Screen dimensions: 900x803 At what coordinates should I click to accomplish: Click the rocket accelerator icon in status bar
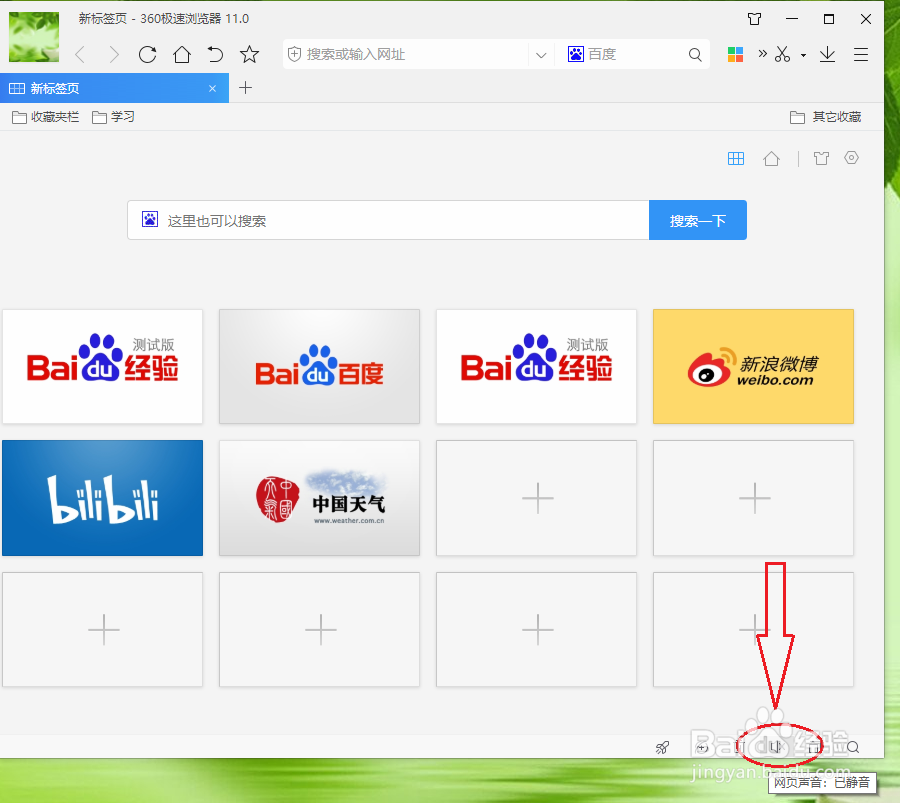coord(662,747)
